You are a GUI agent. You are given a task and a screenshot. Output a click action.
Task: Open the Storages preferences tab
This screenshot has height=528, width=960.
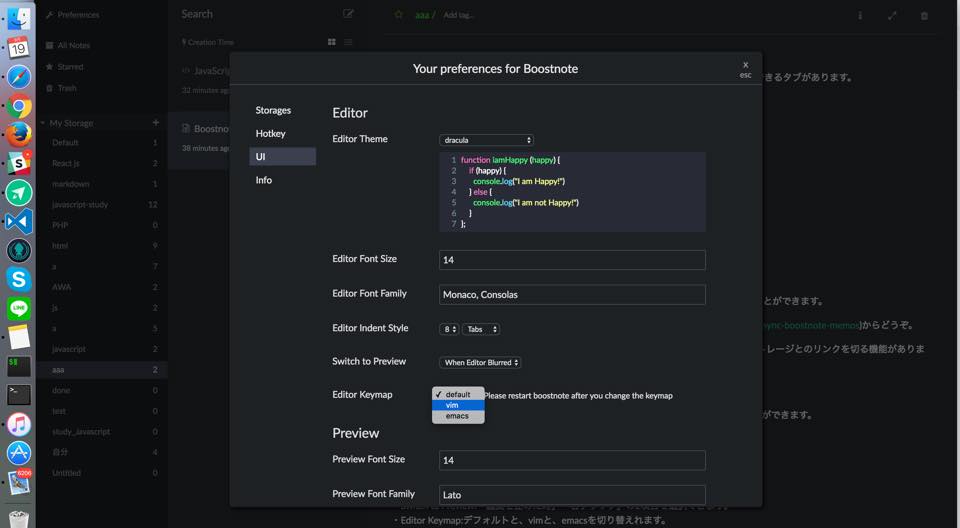273,110
